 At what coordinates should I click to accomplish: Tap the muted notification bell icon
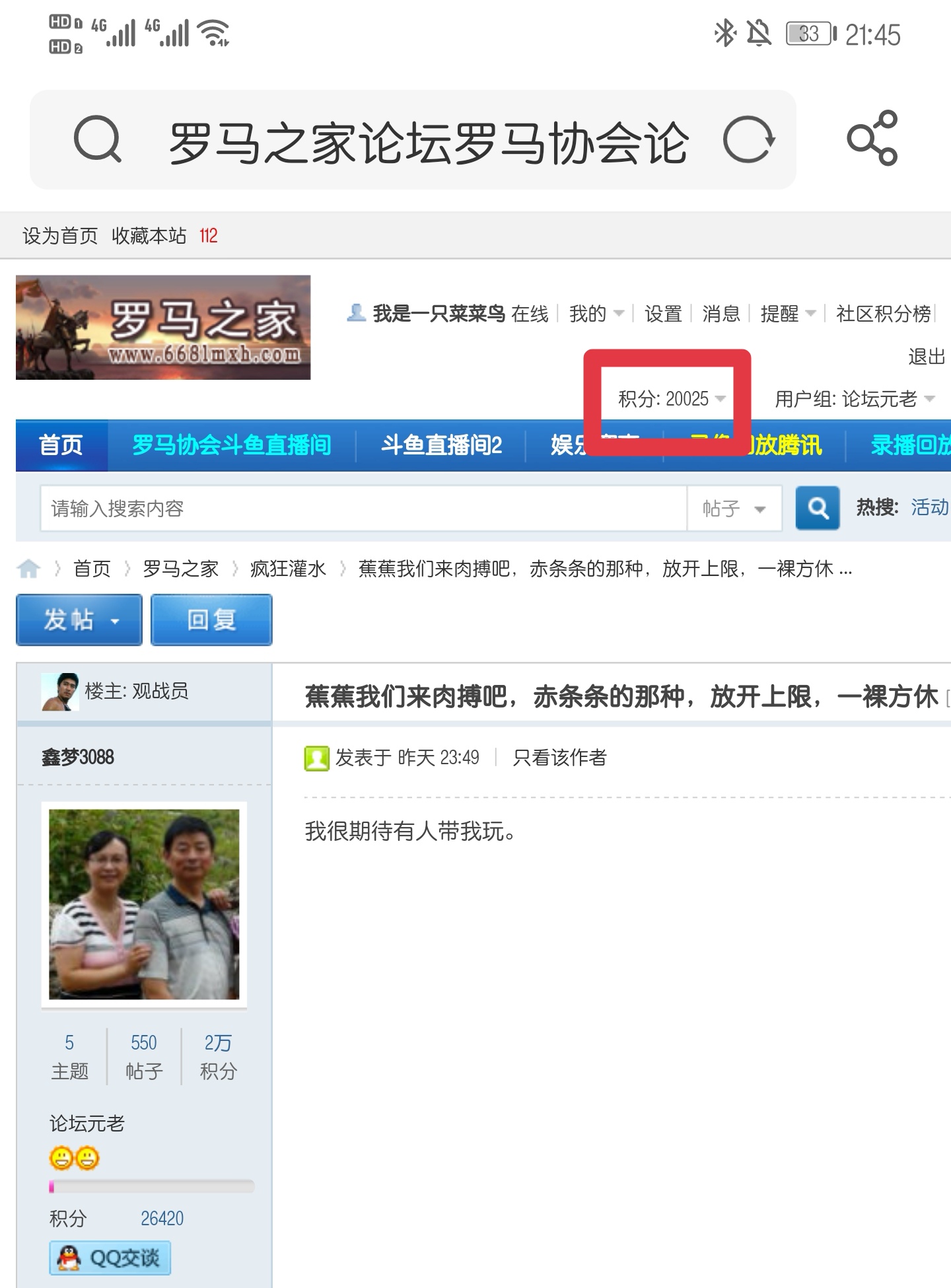coord(759,33)
